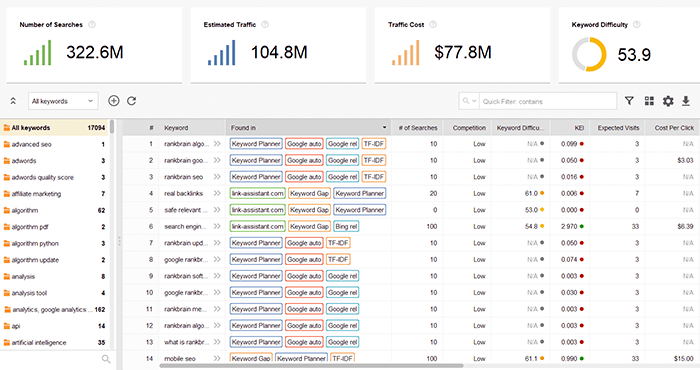Image resolution: width=700 pixels, height=370 pixels.
Task: Type in the Quick Filter contains field
Action: 548,101
